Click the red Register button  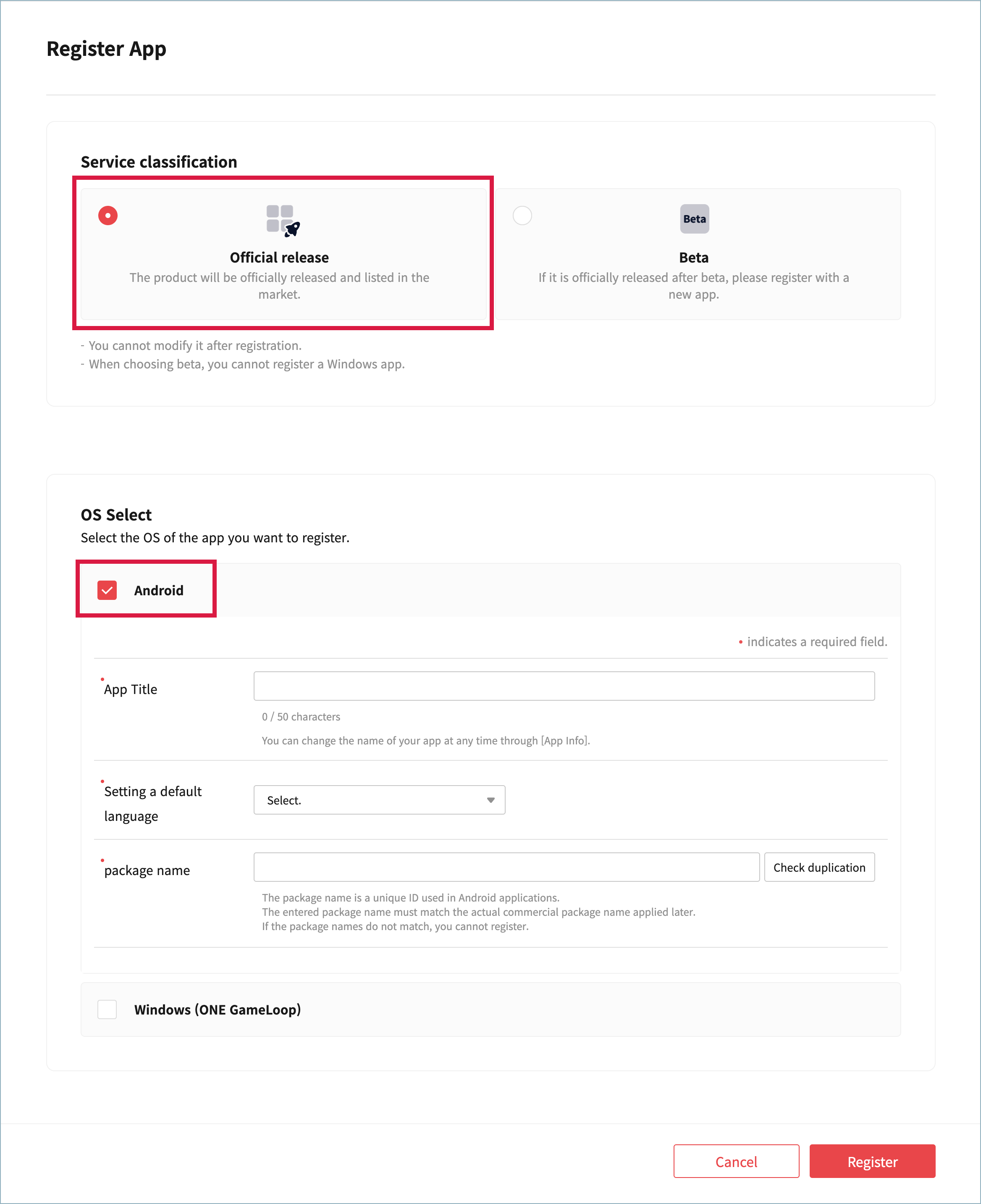click(x=872, y=1161)
